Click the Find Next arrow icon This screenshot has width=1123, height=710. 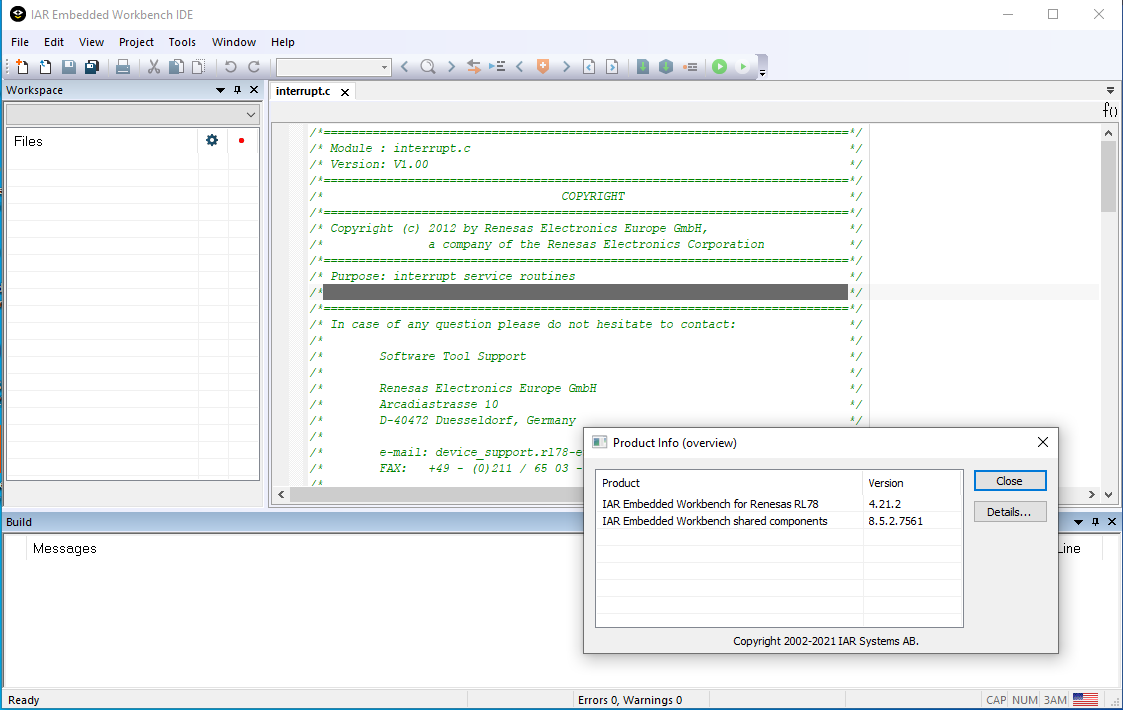pyautogui.click(x=451, y=67)
